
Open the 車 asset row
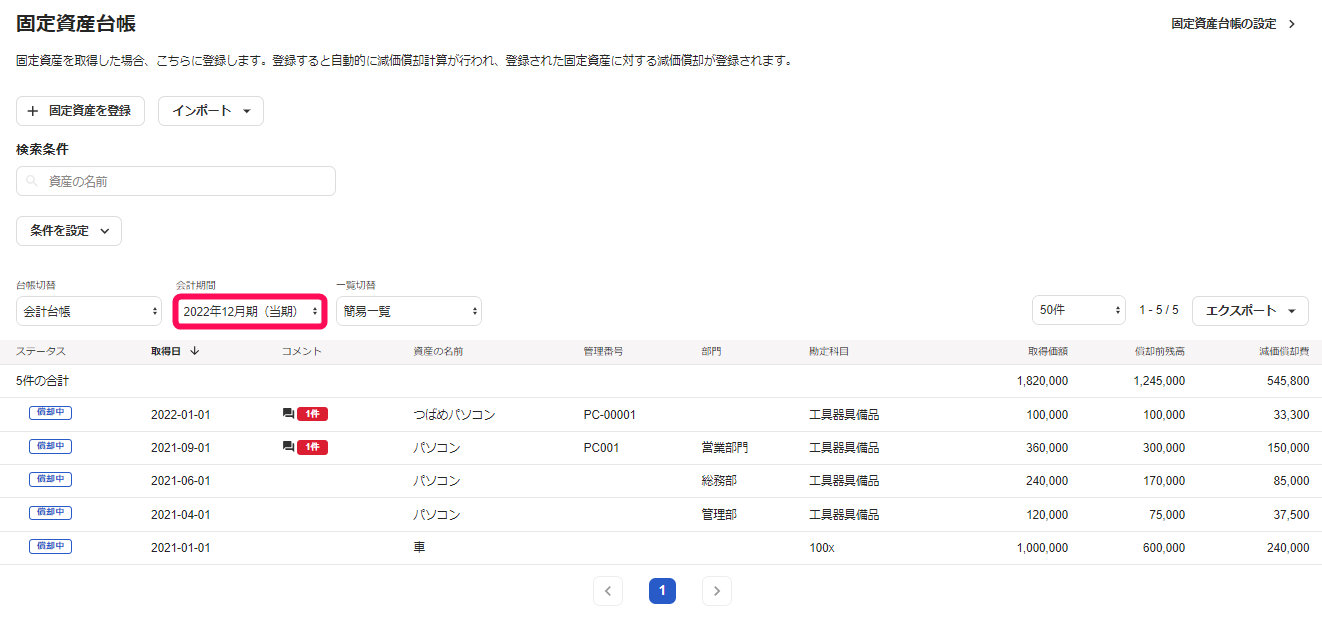661,548
